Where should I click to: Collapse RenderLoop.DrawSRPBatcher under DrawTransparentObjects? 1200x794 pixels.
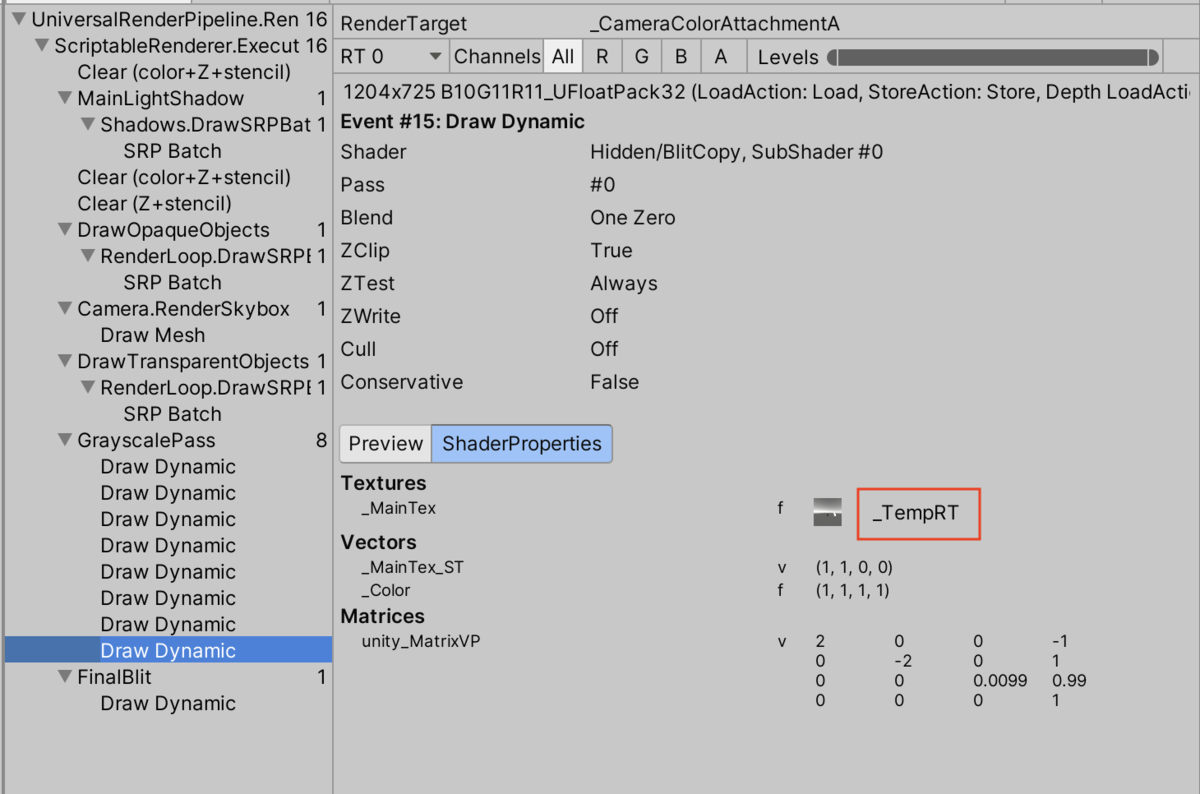[x=88, y=388]
